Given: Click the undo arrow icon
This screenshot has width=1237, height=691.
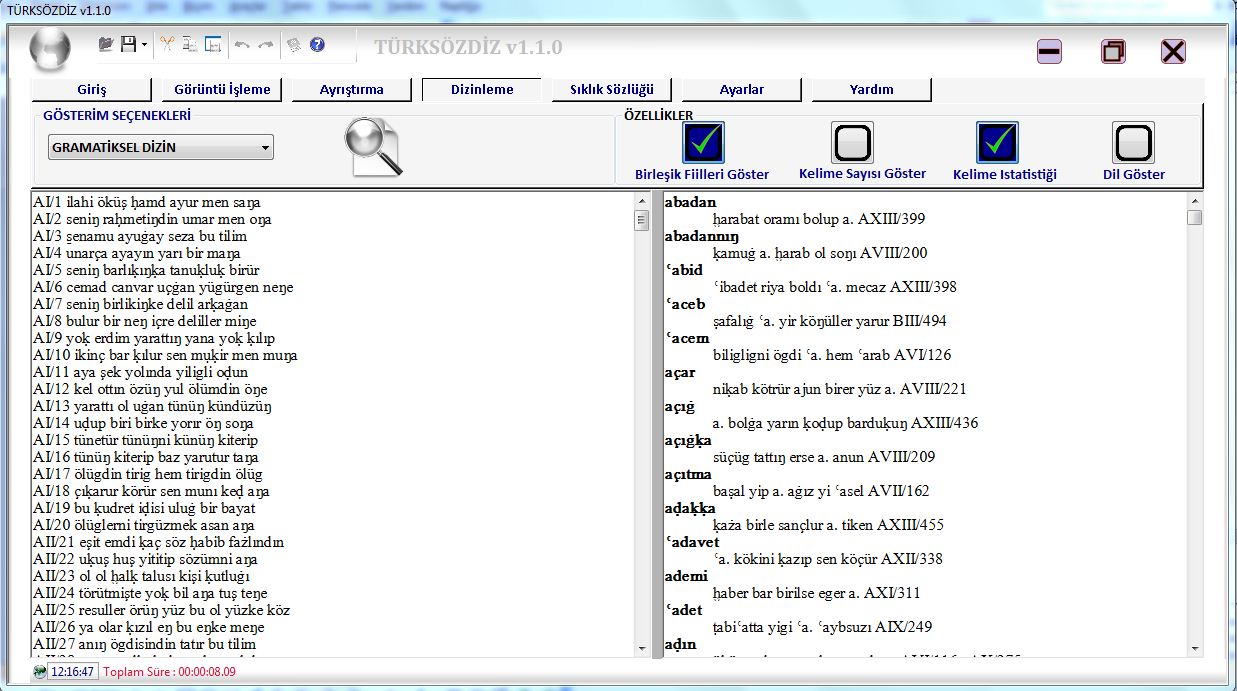Looking at the screenshot, I should pos(242,45).
